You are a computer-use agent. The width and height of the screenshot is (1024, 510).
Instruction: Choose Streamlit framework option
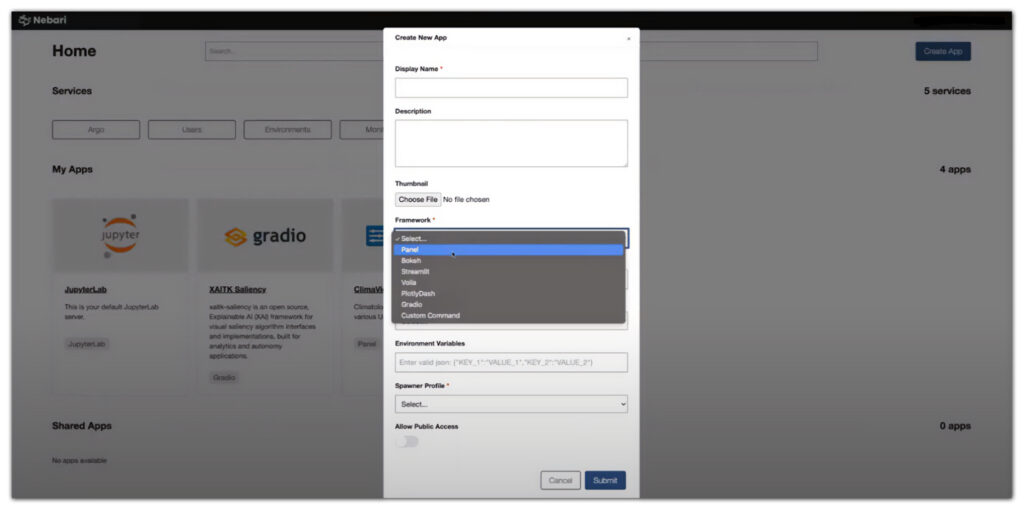[x=508, y=272]
